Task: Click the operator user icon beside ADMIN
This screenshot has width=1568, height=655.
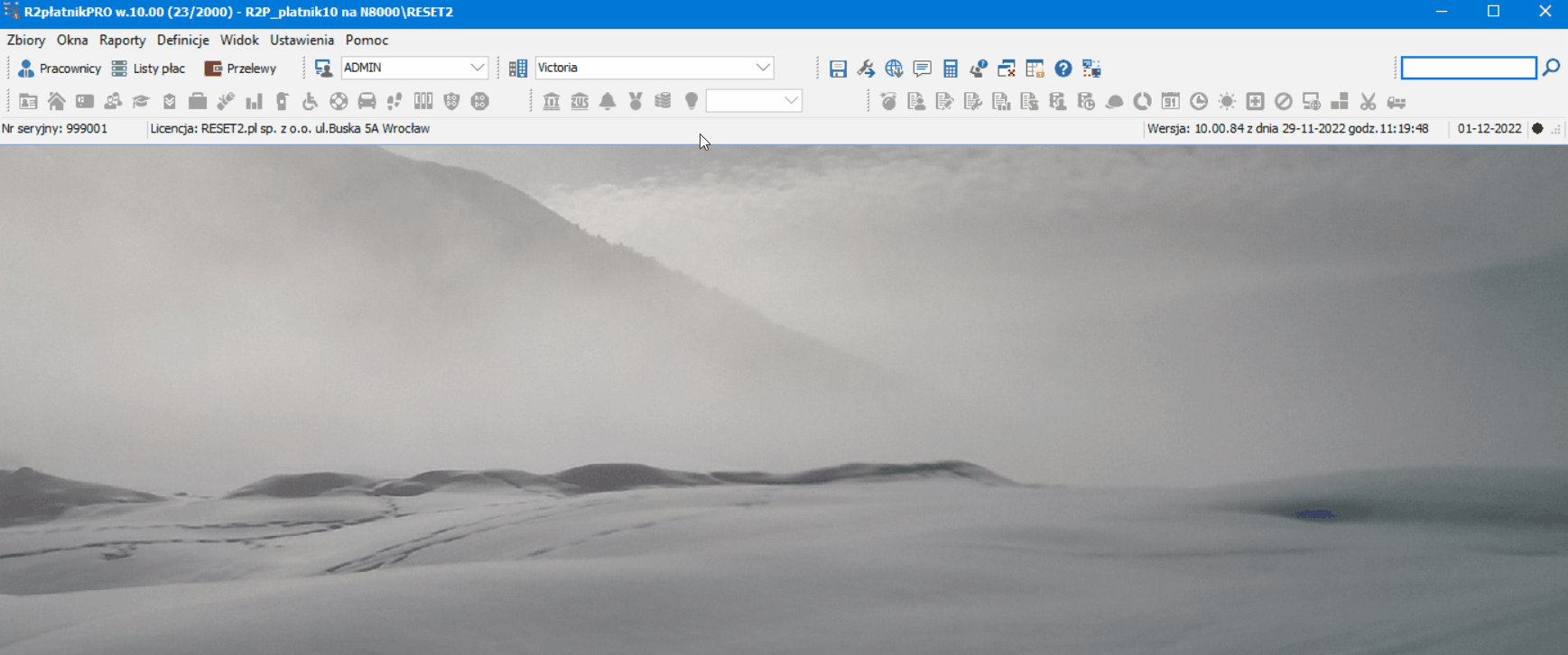Action: coord(323,69)
